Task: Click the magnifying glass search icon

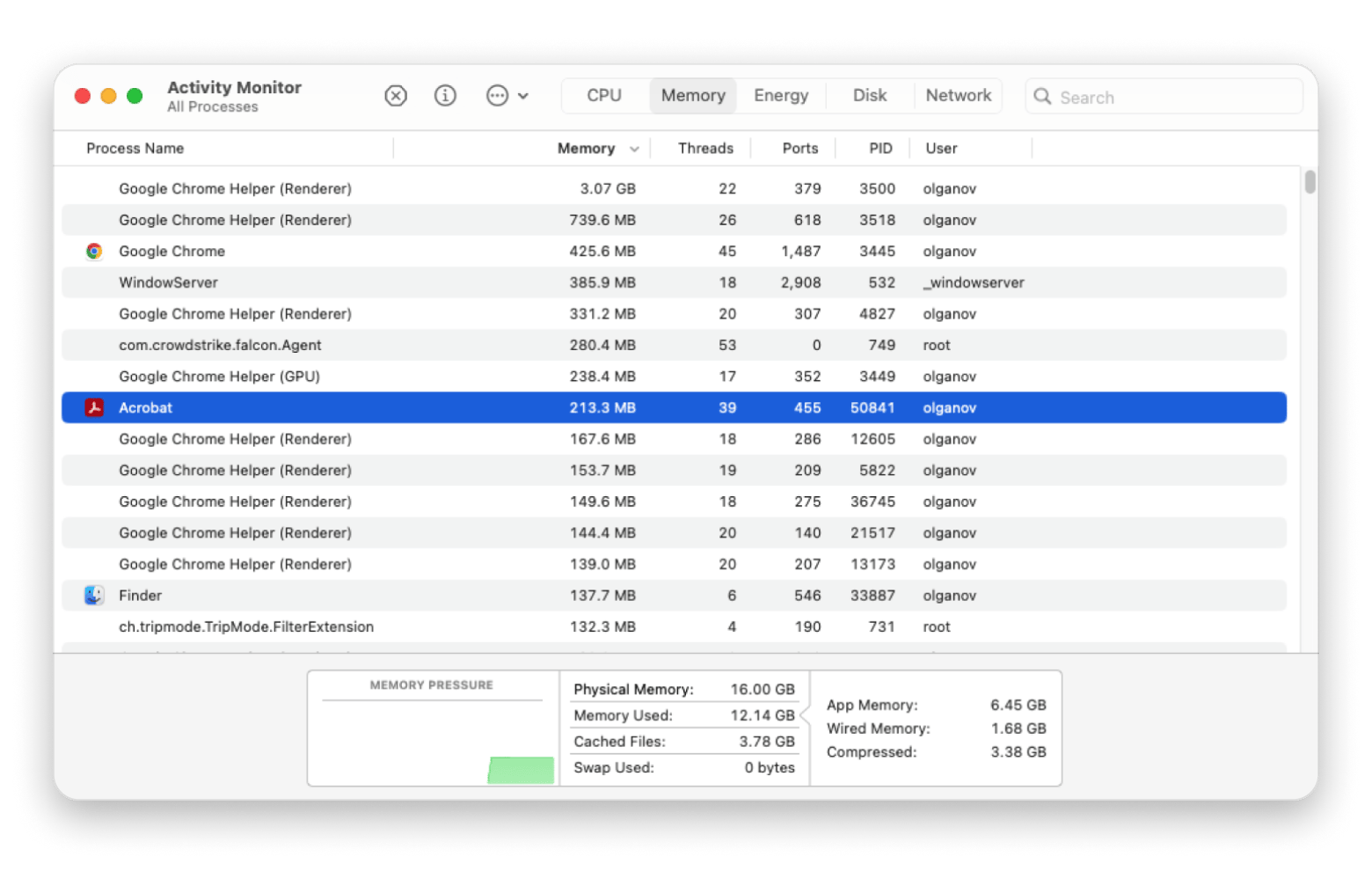Action: coord(1042,97)
